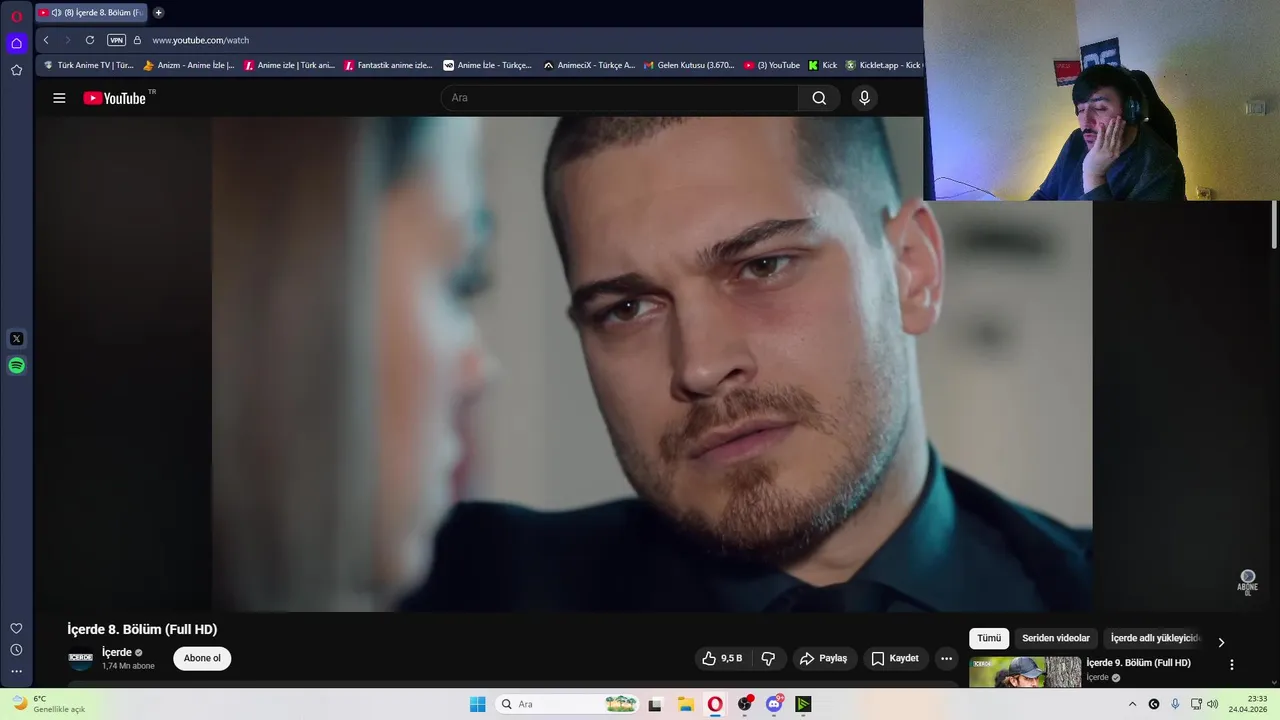Open the Anime izle | Türk ani... bookmark

[x=290, y=65]
